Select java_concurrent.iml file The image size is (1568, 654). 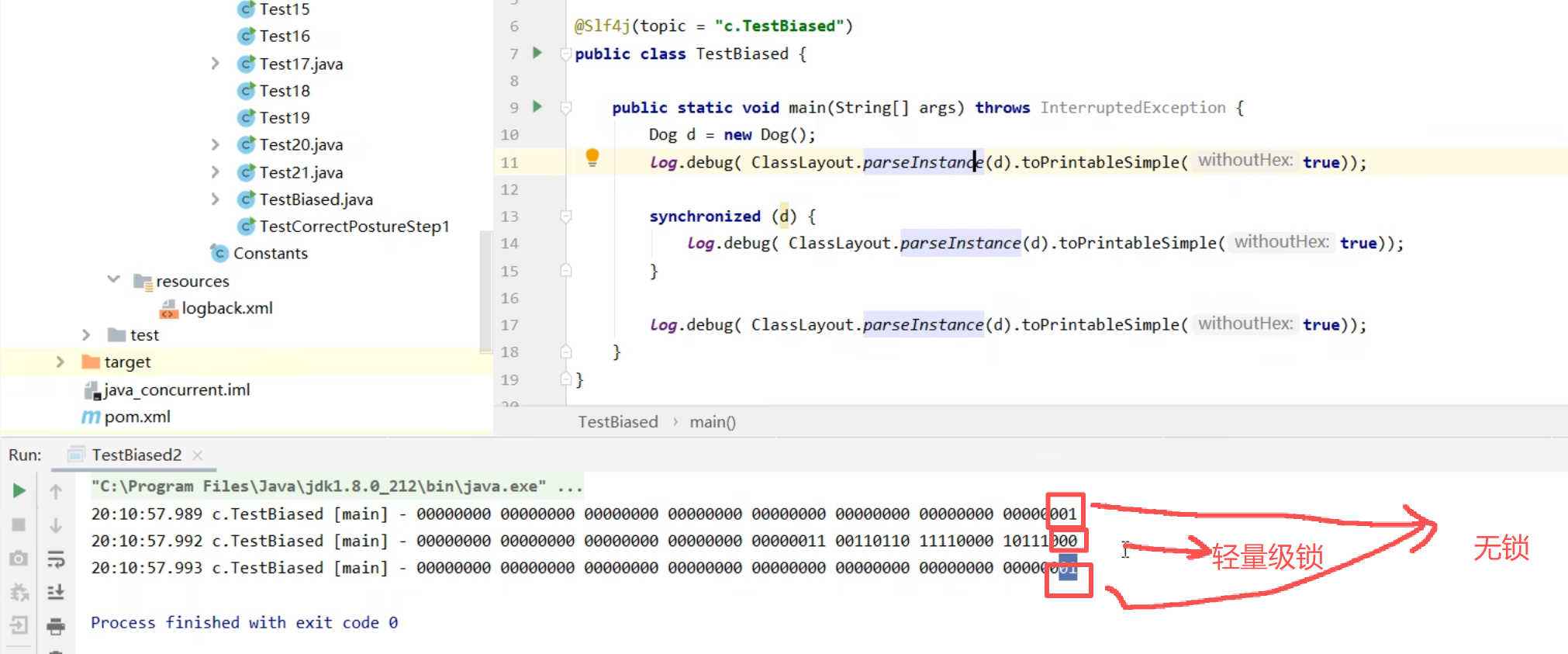coord(177,389)
